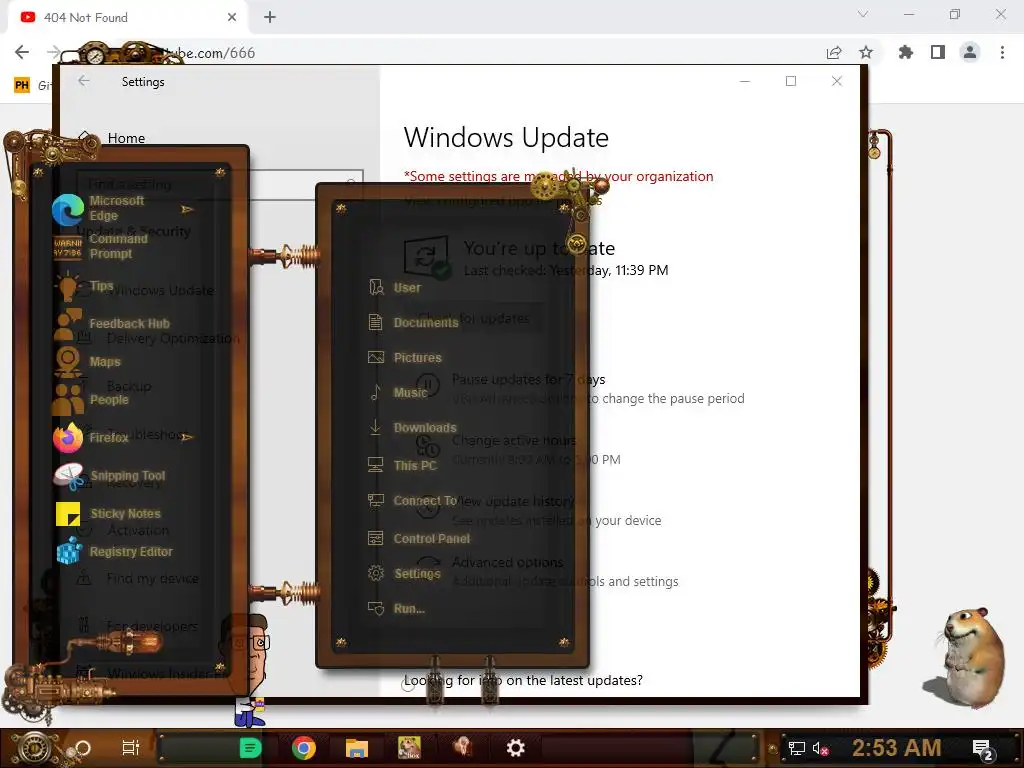1024x768 pixels.
Task: Open Control Panel from the menu
Action: coord(419,539)
